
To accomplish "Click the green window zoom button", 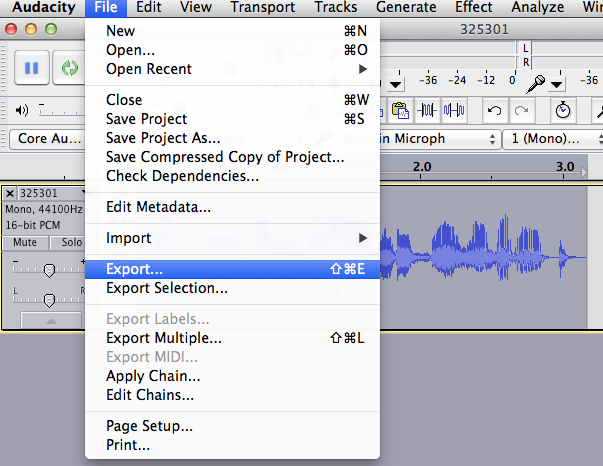I will tap(51, 29).
